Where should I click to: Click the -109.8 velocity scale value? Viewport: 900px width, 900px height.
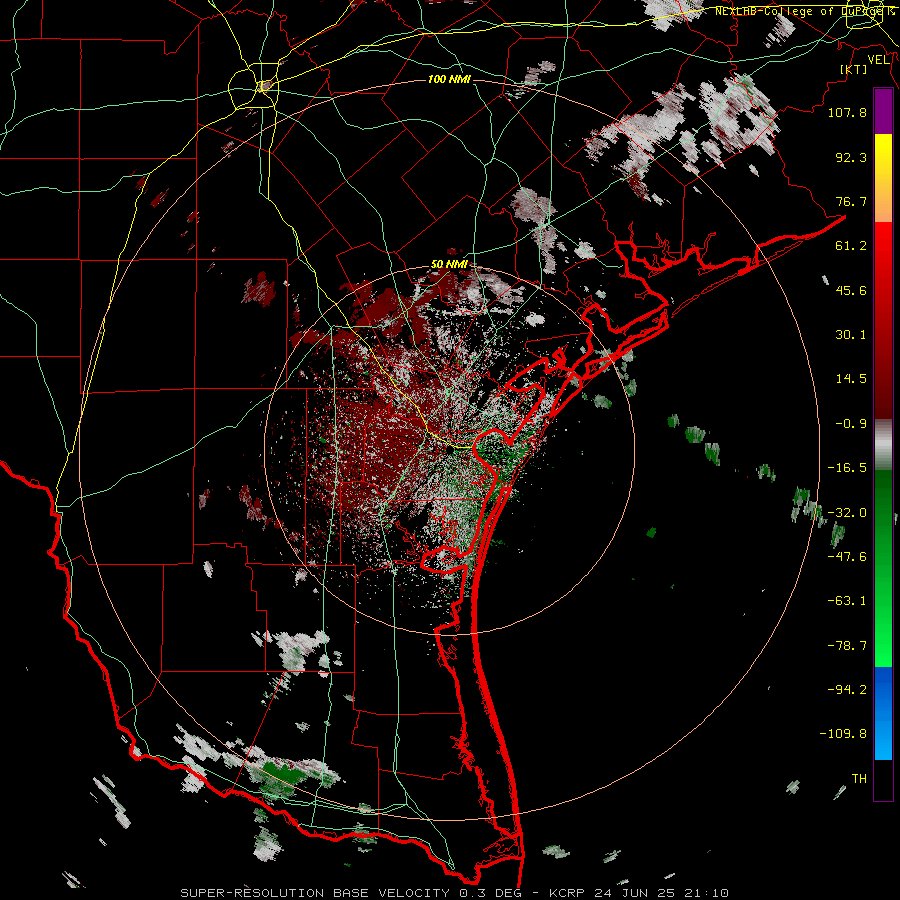(843, 734)
